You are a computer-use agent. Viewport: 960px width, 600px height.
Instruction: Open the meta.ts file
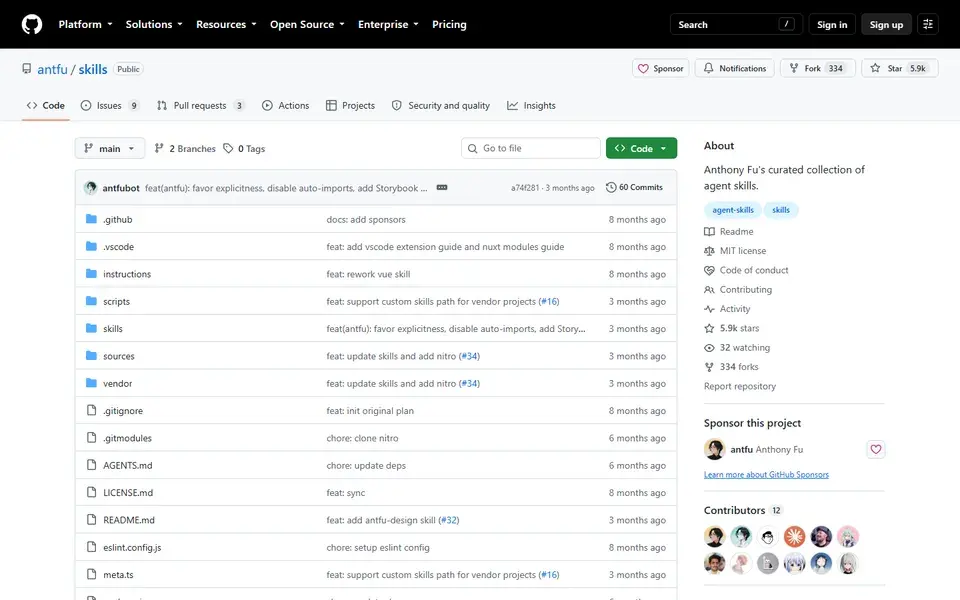pyautogui.click(x=118, y=575)
